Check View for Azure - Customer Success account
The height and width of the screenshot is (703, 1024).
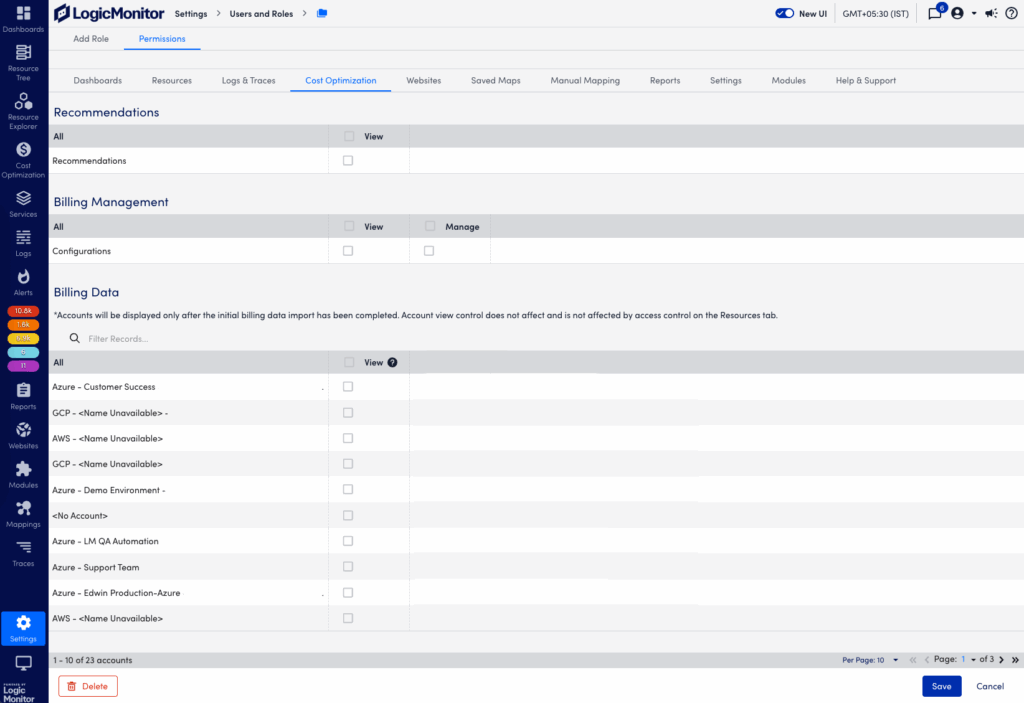click(x=347, y=387)
